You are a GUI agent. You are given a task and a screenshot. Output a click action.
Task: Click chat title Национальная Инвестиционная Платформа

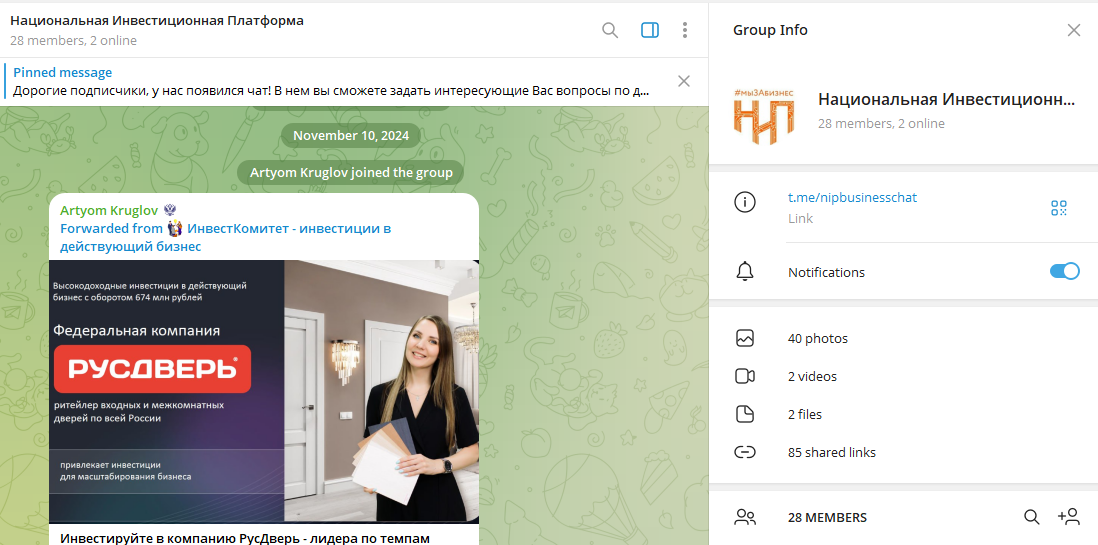157,20
